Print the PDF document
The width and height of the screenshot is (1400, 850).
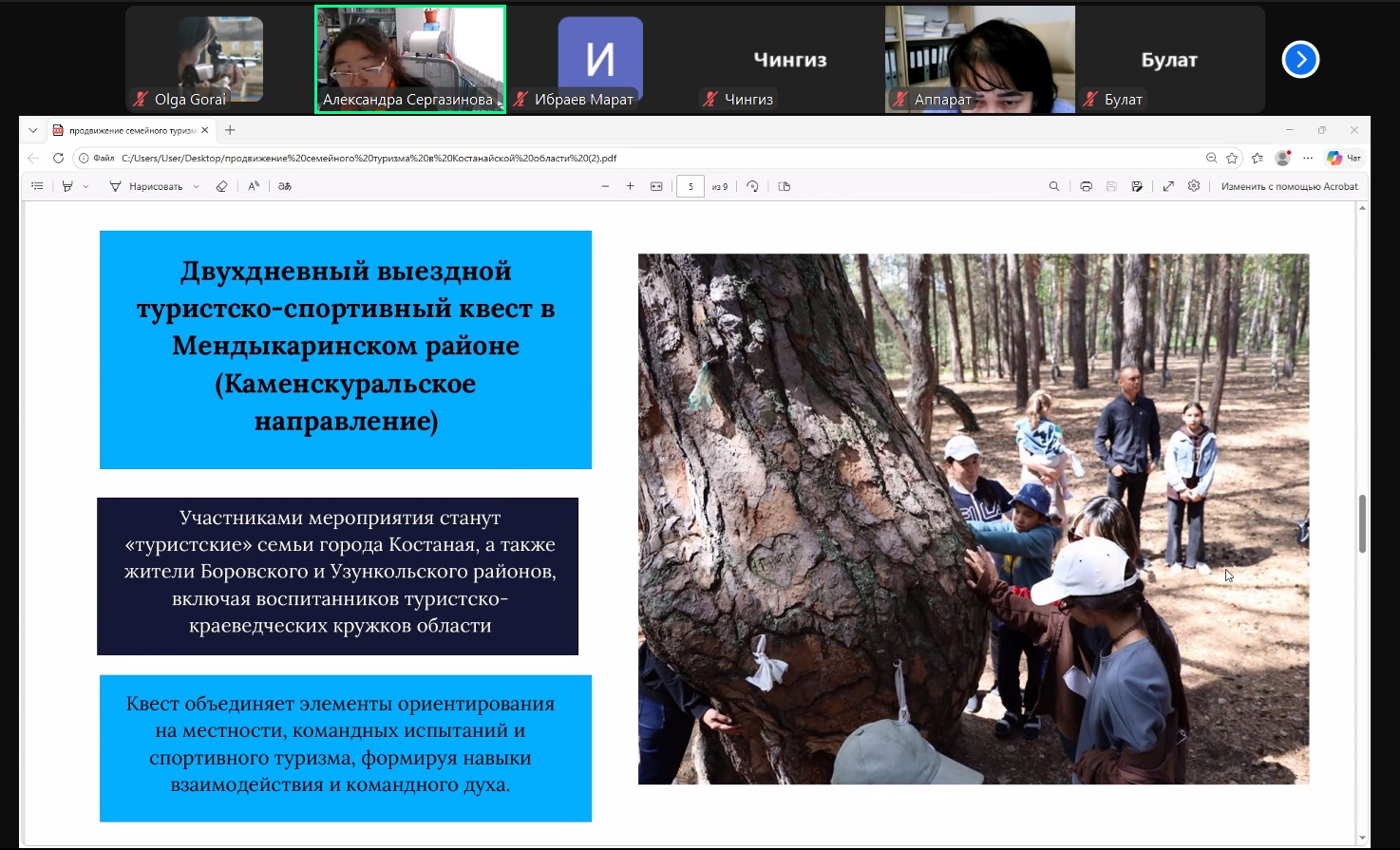(x=1086, y=186)
